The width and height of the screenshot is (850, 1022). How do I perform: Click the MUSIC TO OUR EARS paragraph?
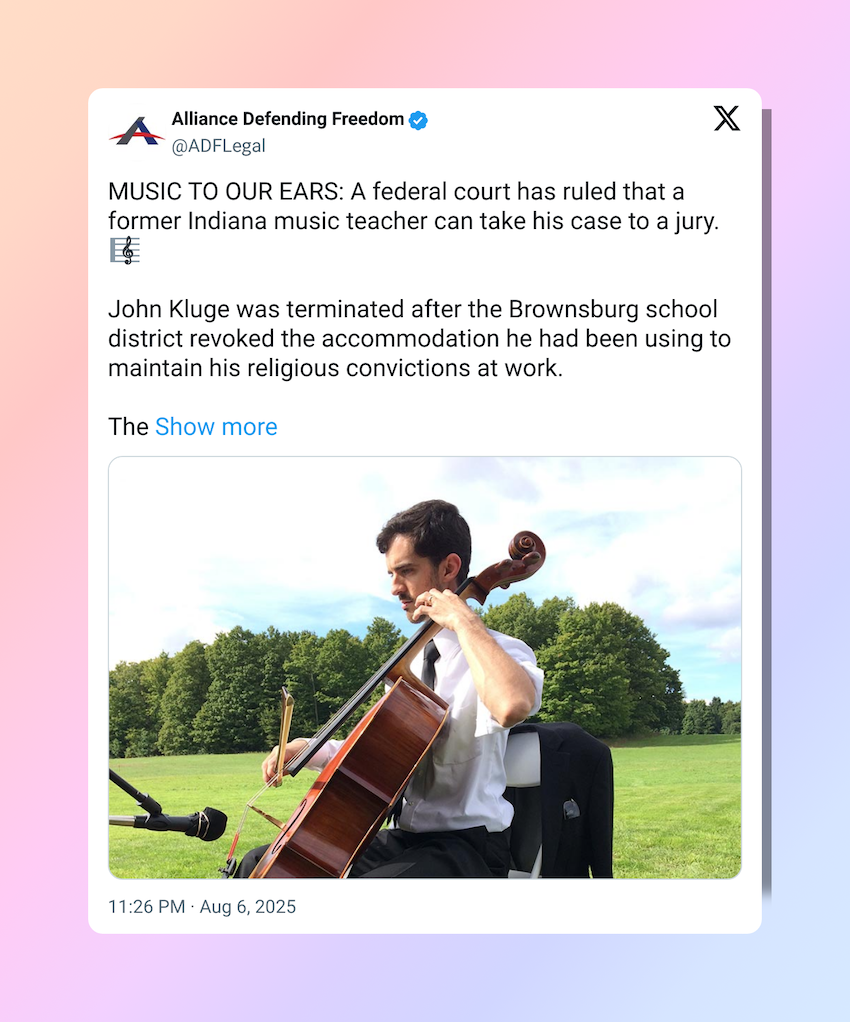(x=414, y=220)
